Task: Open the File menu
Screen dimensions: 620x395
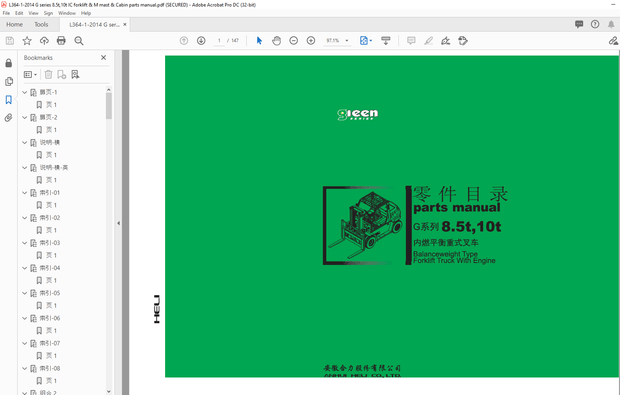Action: [6, 13]
